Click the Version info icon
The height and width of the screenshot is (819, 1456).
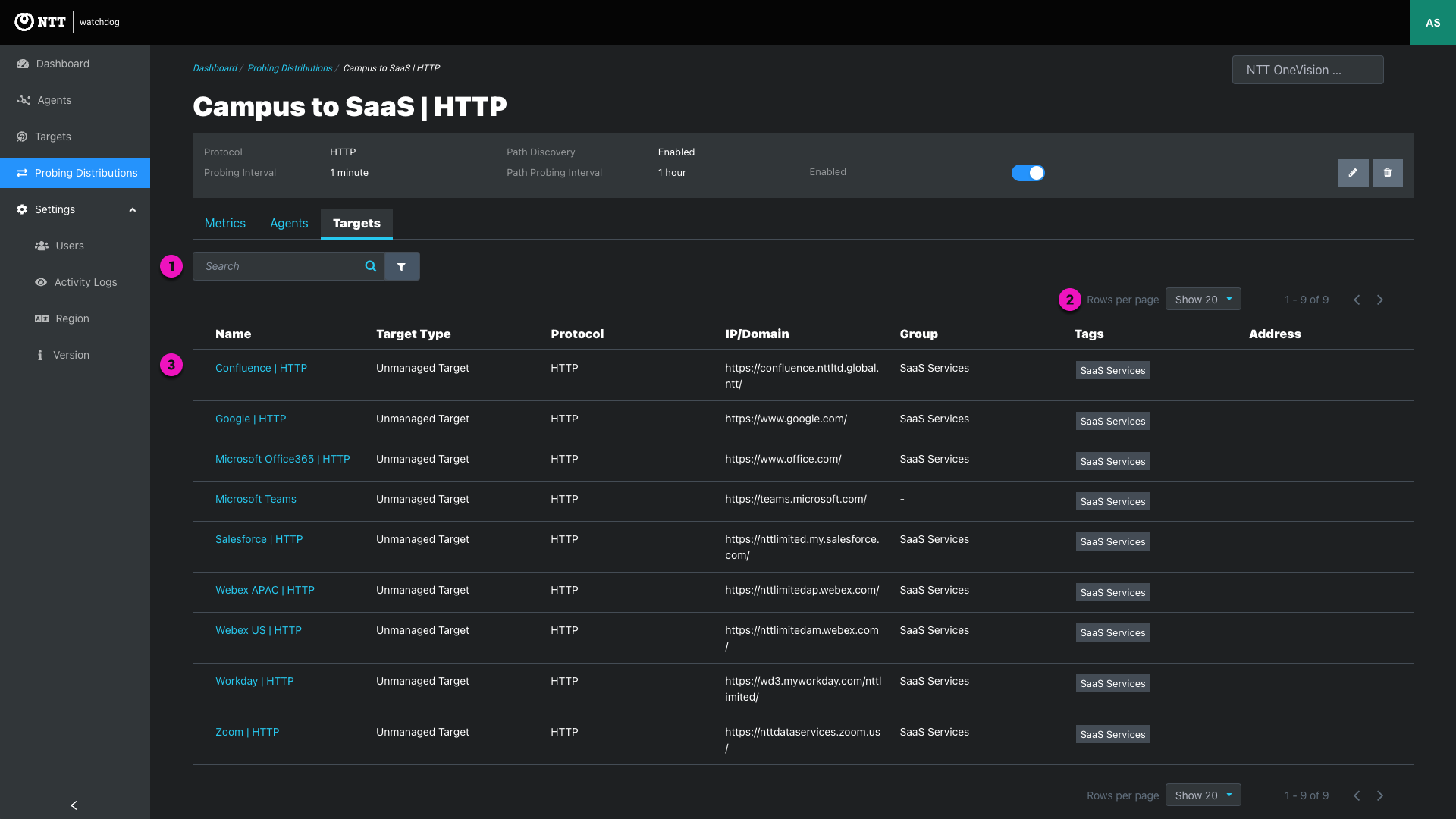pyautogui.click(x=40, y=355)
